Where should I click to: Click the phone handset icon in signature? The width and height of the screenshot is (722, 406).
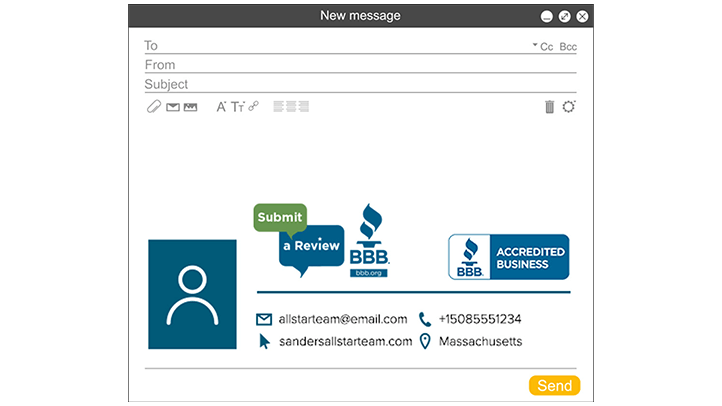point(425,319)
